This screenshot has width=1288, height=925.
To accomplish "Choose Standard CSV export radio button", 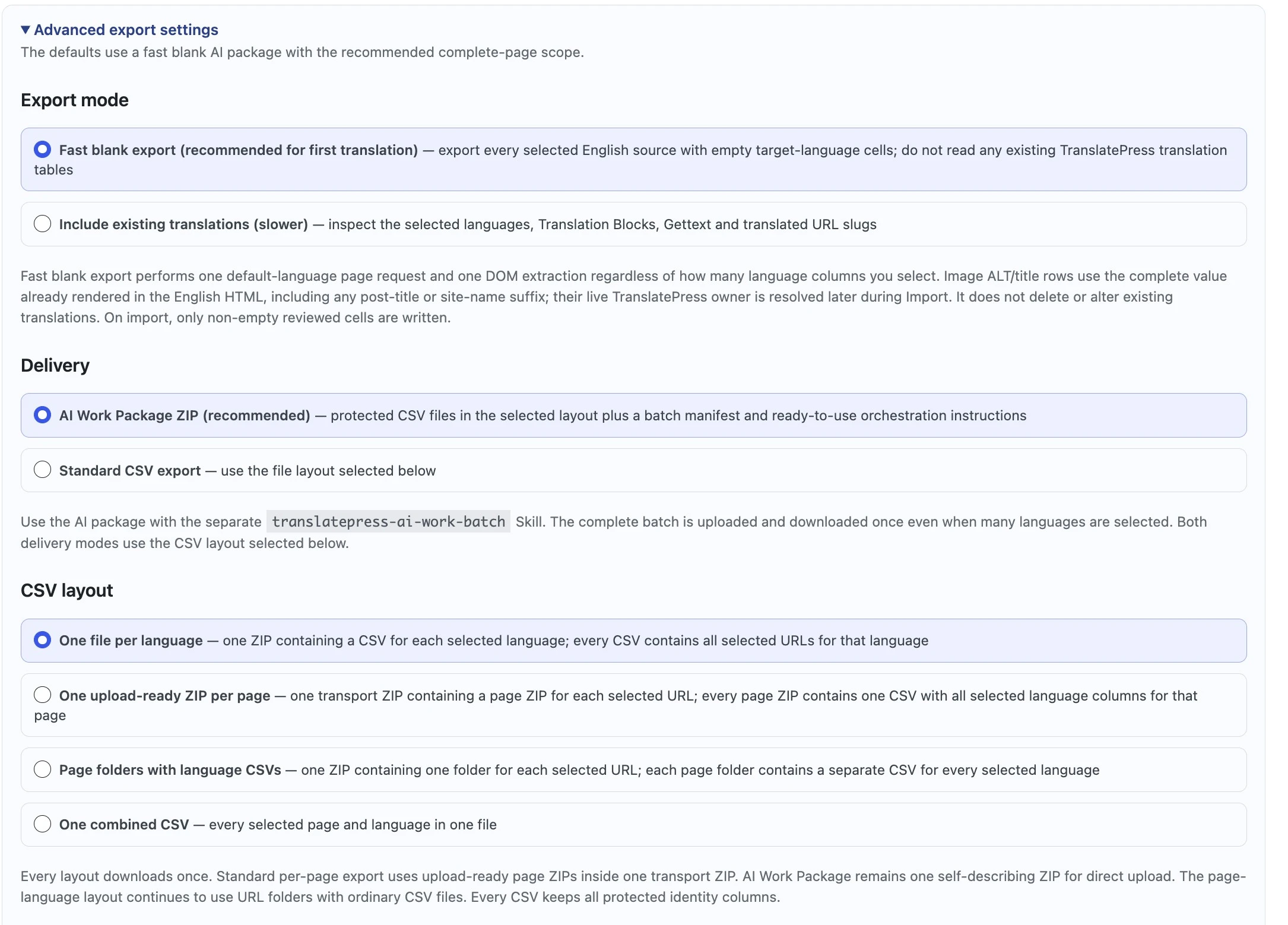I will (x=42, y=470).
